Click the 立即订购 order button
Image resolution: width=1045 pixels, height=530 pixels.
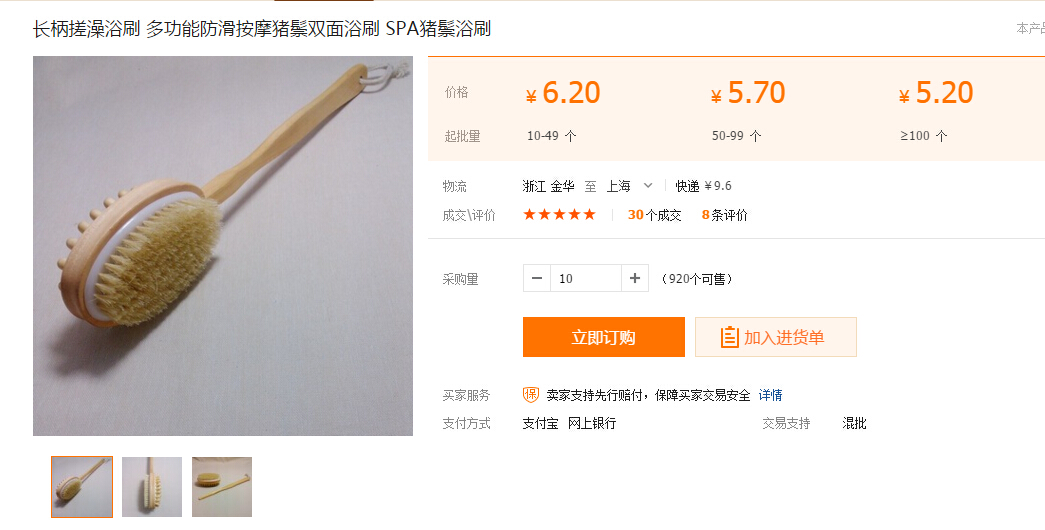(x=603, y=337)
